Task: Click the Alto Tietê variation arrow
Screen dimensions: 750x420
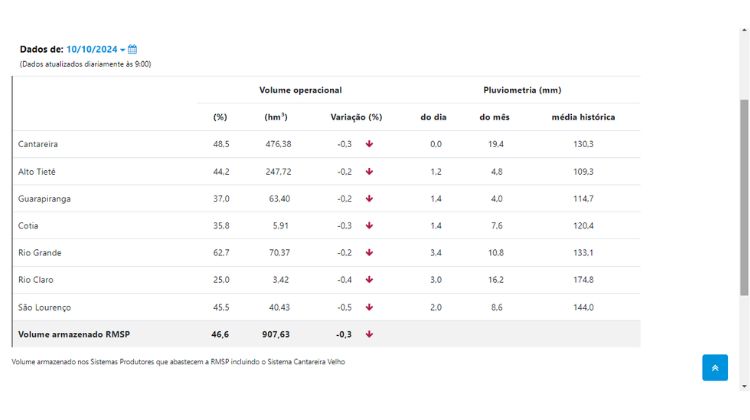Action: pos(369,171)
